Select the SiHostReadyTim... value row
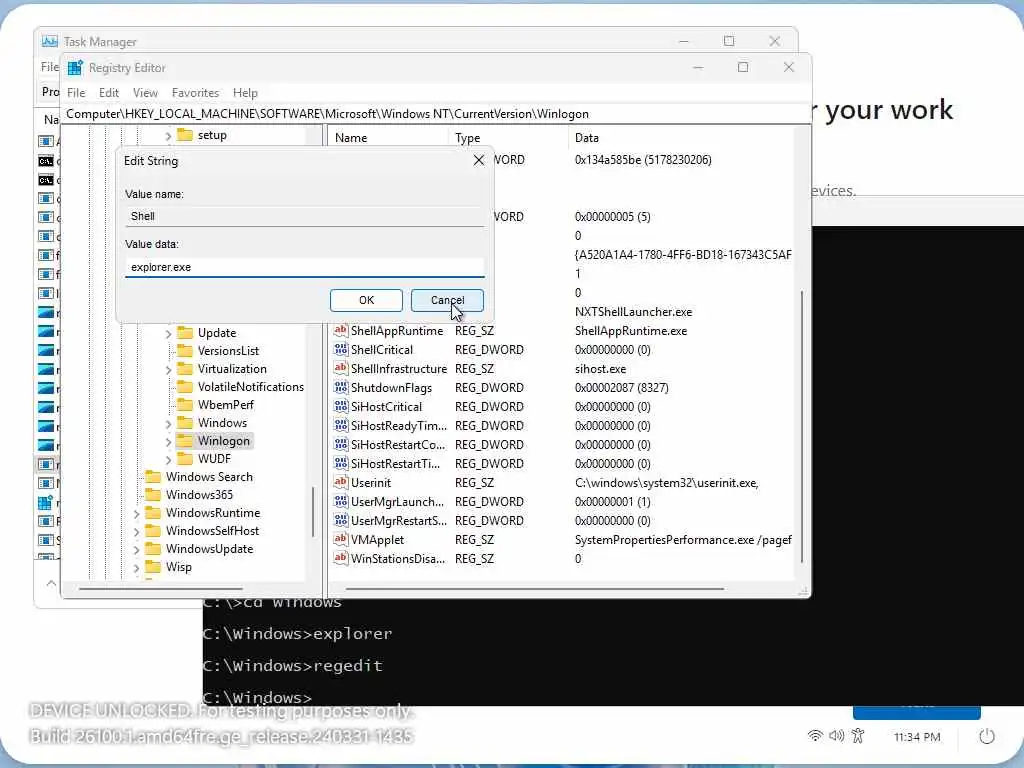The width and height of the screenshot is (1024, 768). tap(562, 426)
